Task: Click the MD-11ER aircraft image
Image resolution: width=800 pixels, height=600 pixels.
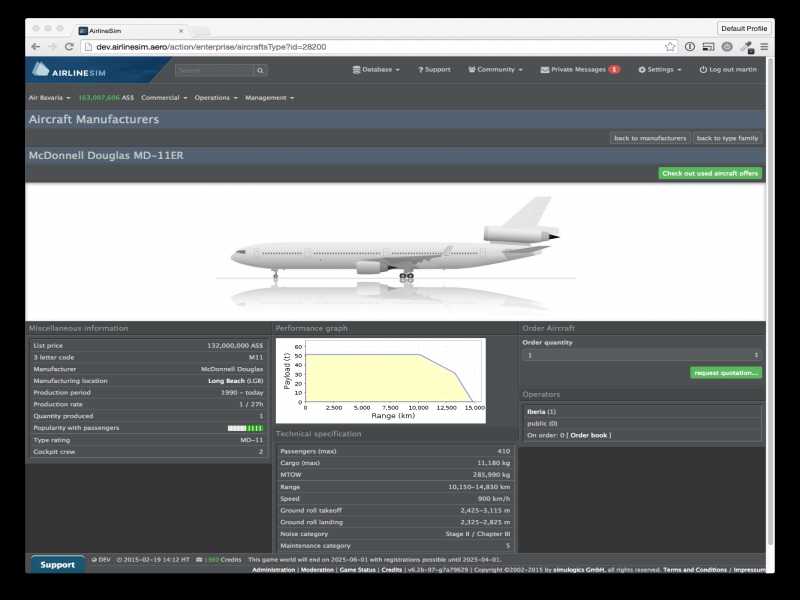Action: [395, 252]
